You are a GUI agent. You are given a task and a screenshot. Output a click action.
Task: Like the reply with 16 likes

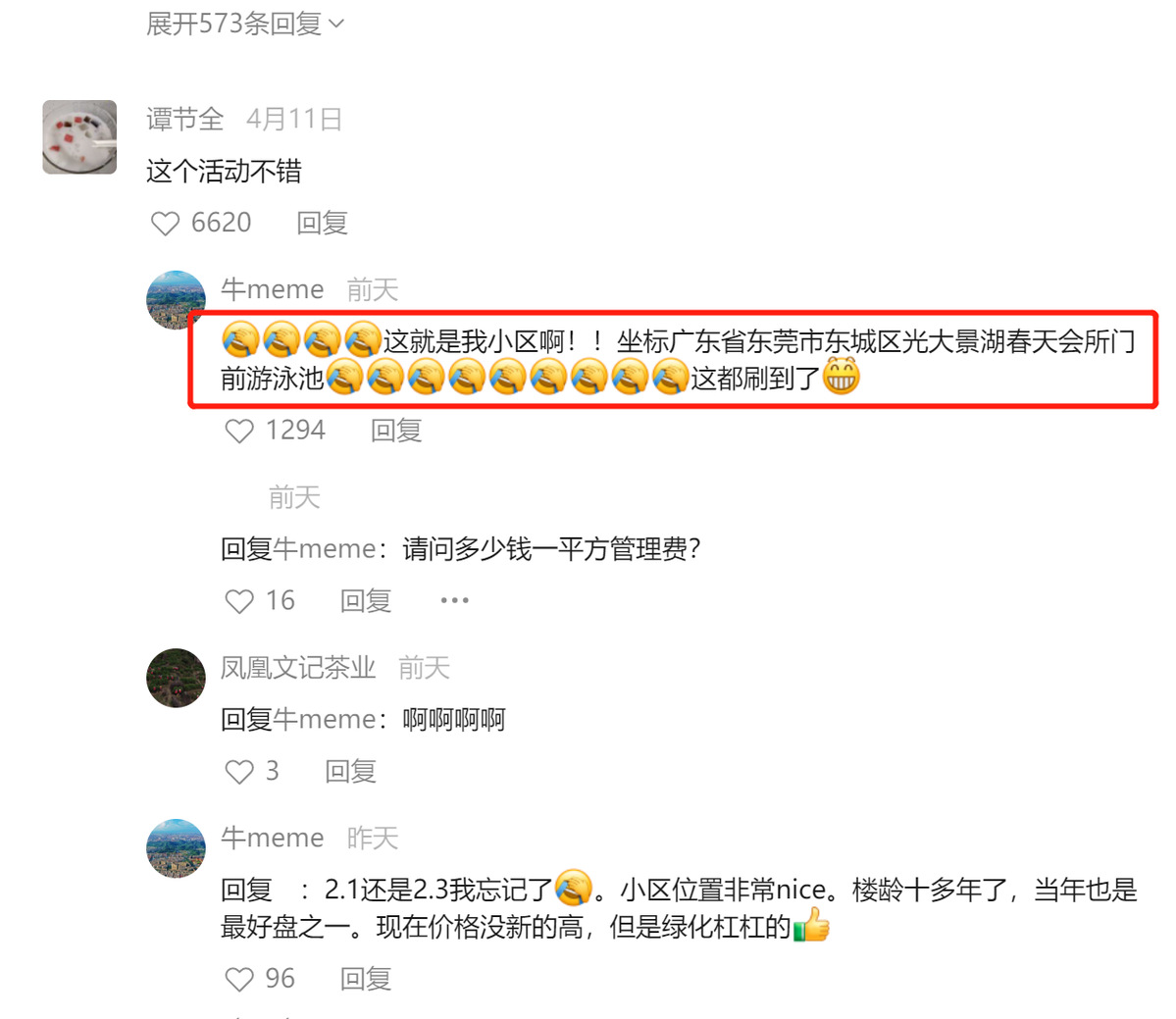pos(239,601)
